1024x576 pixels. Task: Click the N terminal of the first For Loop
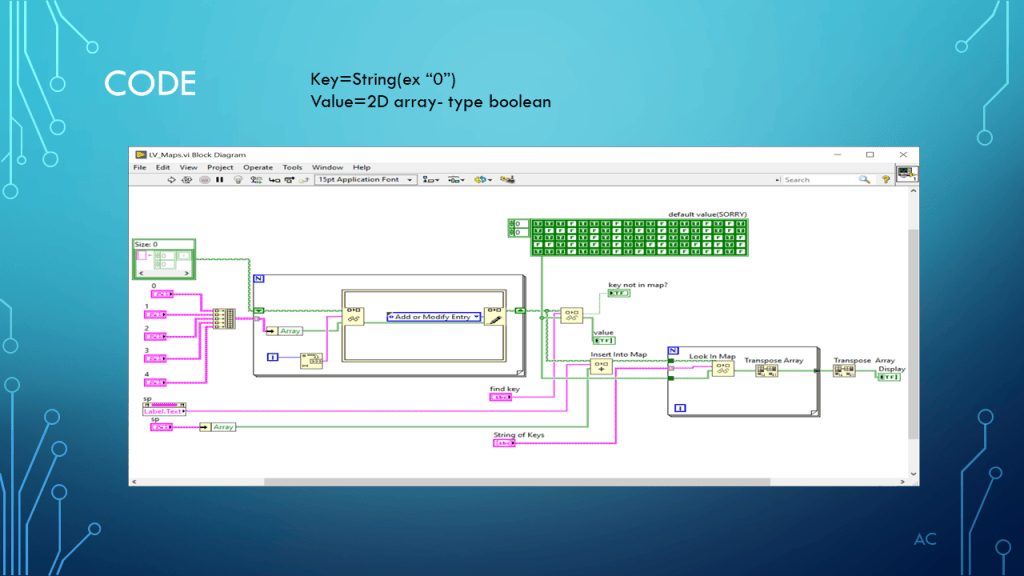pos(259,279)
